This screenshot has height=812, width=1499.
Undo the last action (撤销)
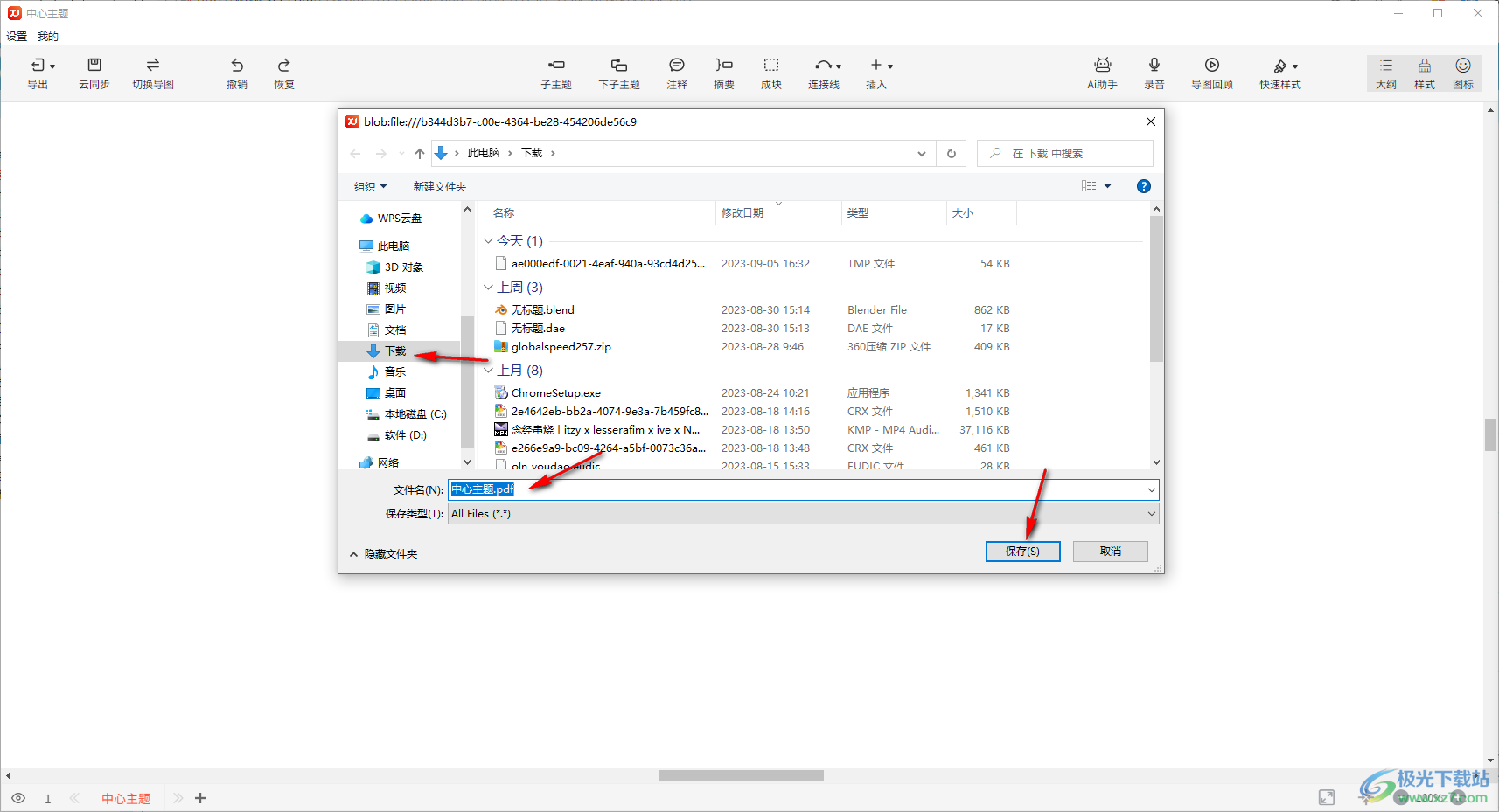(x=237, y=73)
